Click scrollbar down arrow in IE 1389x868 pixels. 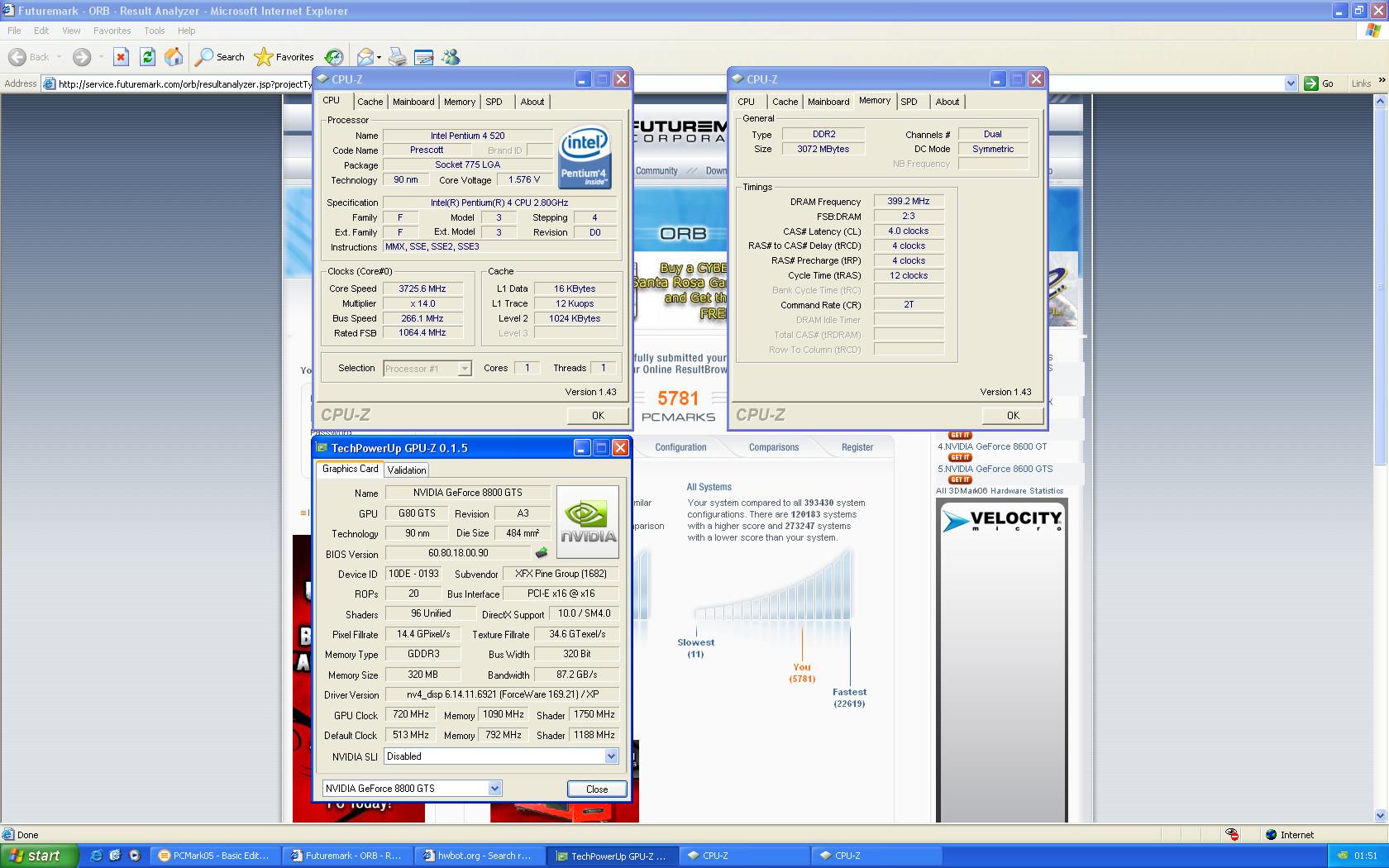coord(1379,816)
